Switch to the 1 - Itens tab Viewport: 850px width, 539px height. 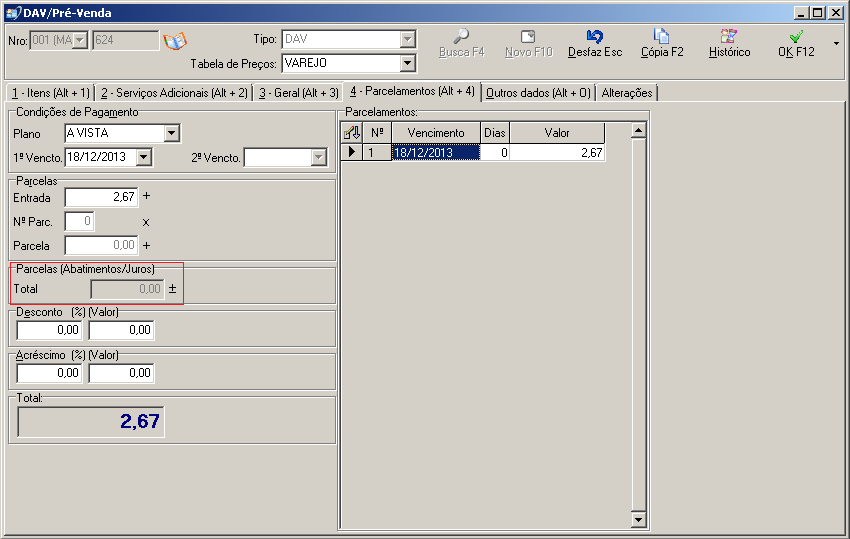(x=50, y=93)
